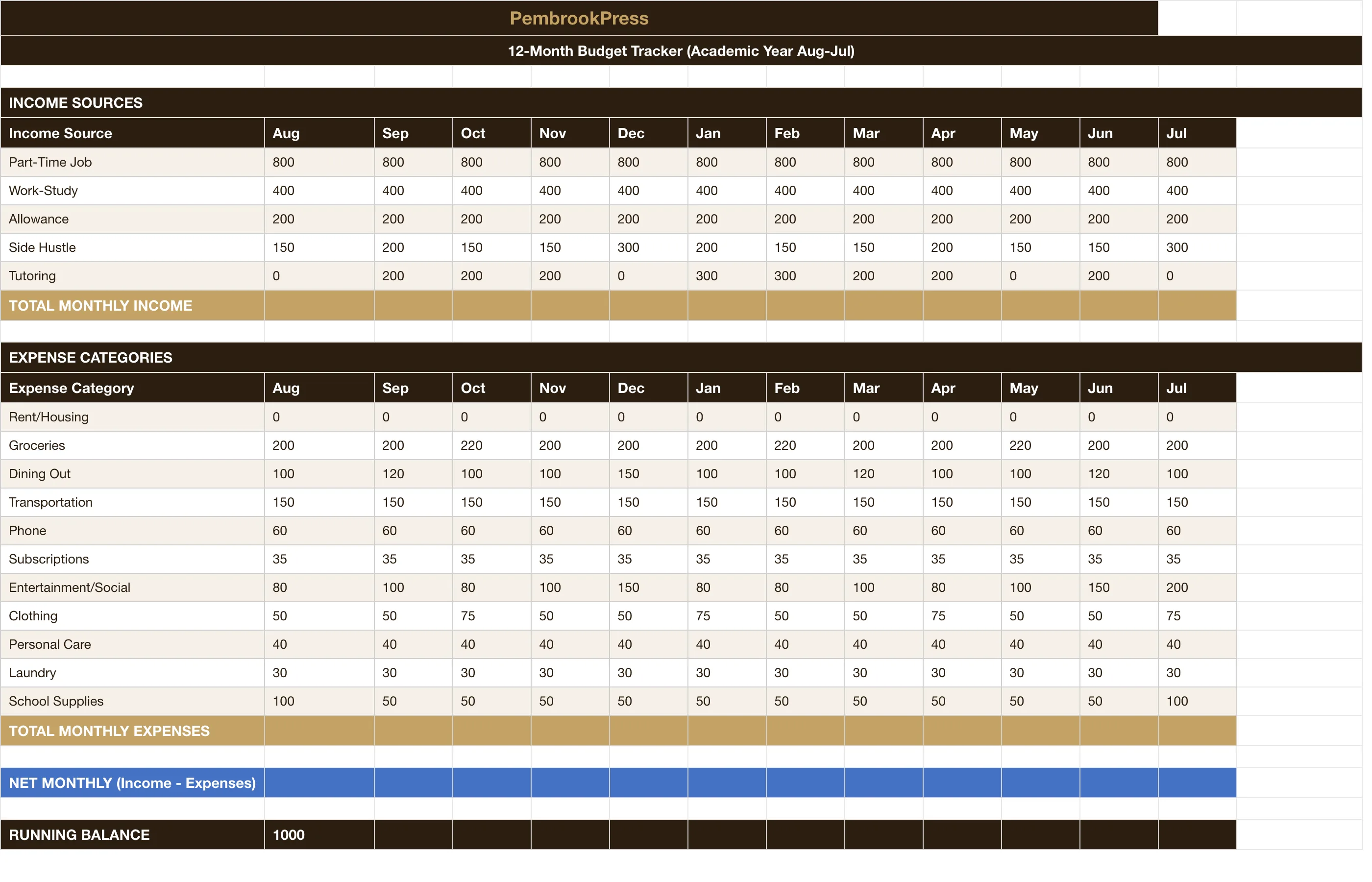
Task: Click the RUNNING BALANCE label cell
Action: (132, 835)
